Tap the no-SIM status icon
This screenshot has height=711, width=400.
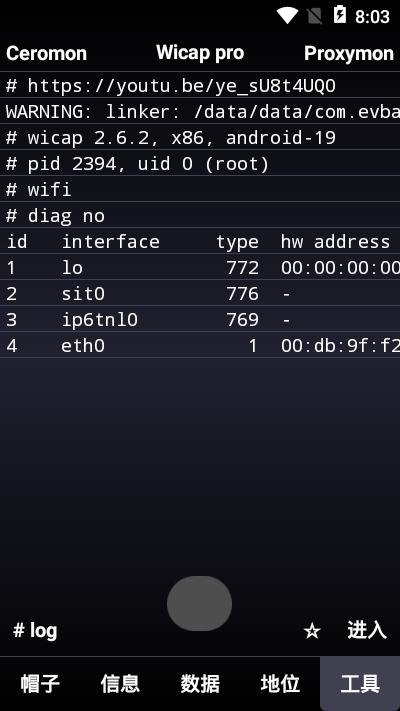click(x=314, y=16)
